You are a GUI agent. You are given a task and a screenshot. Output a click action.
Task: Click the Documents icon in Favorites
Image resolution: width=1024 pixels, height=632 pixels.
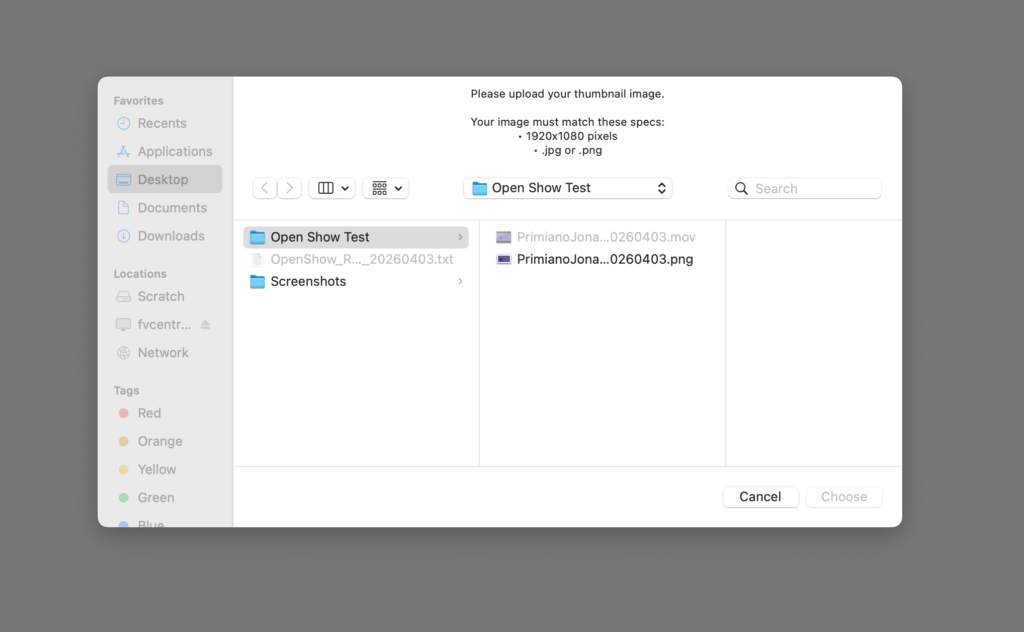point(124,208)
